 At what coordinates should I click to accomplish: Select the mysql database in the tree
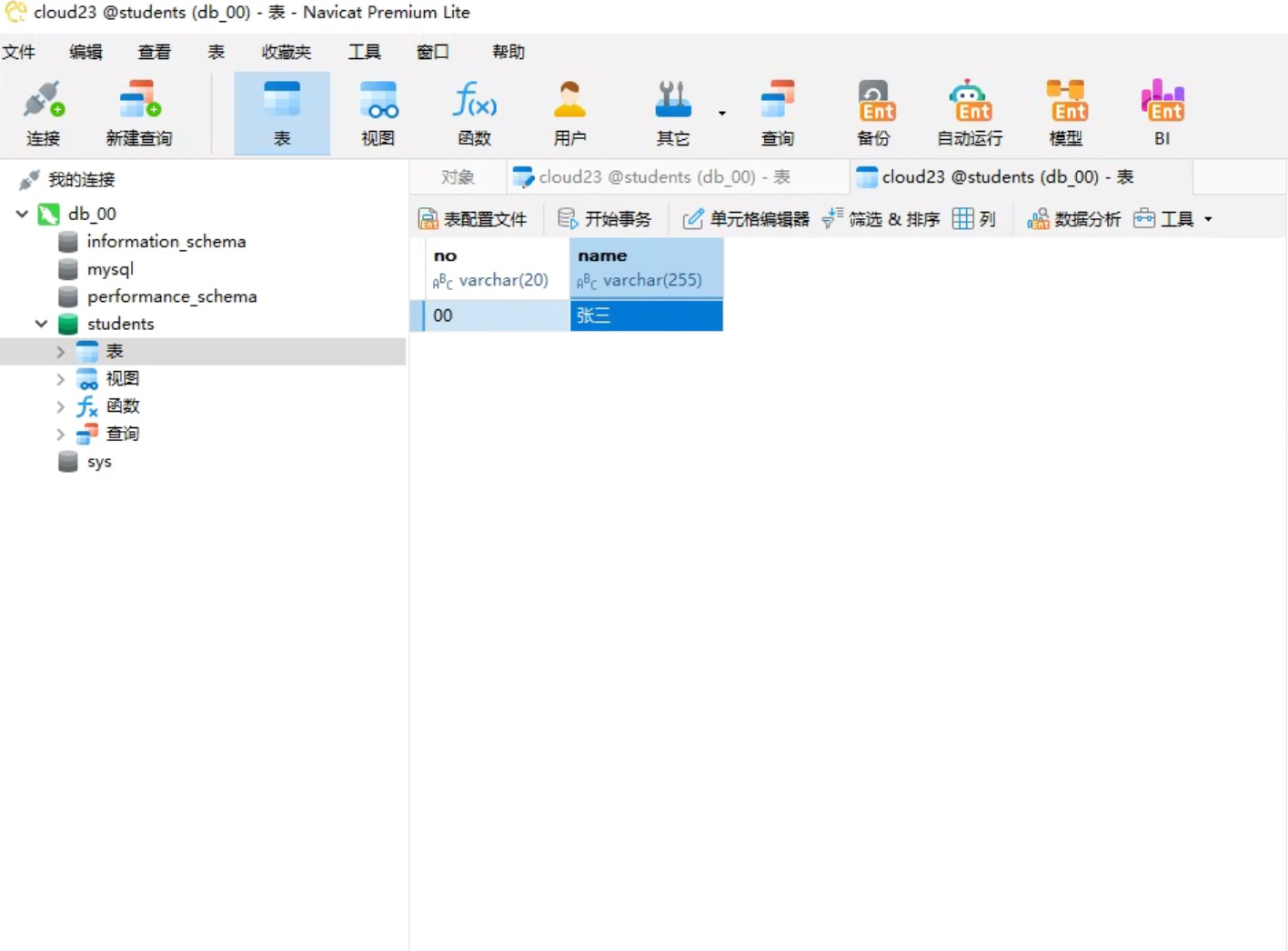pos(110,269)
